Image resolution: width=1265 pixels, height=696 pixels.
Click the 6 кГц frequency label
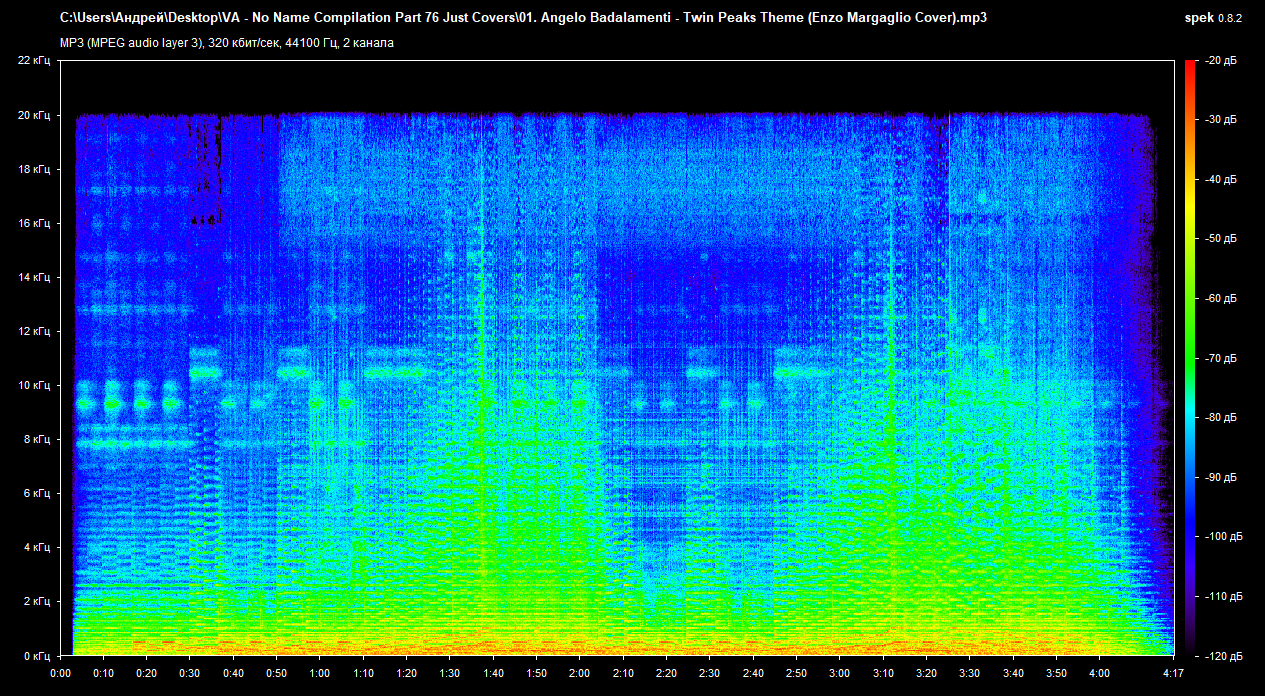pos(37,493)
